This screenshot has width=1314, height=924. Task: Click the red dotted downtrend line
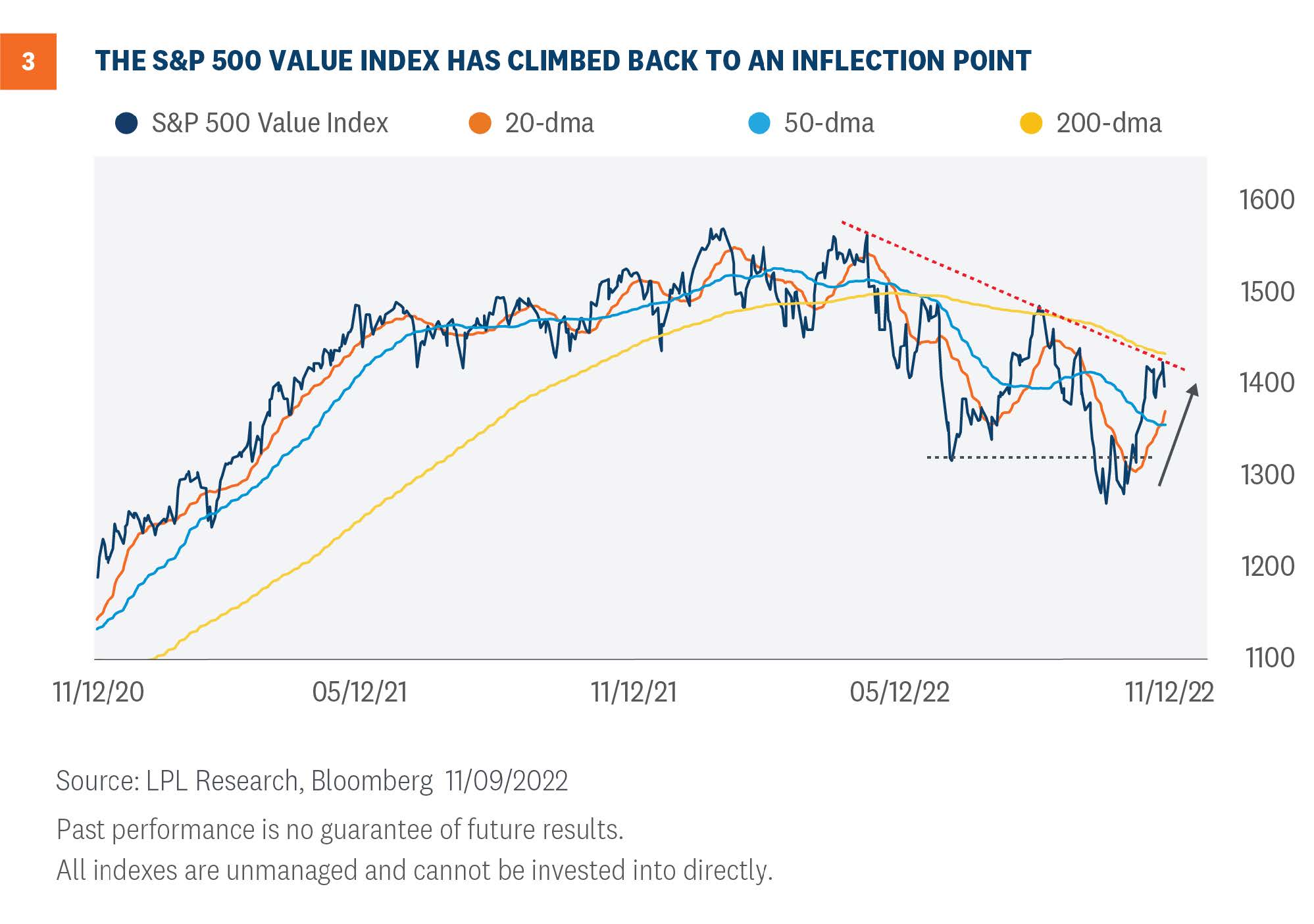(1013, 296)
